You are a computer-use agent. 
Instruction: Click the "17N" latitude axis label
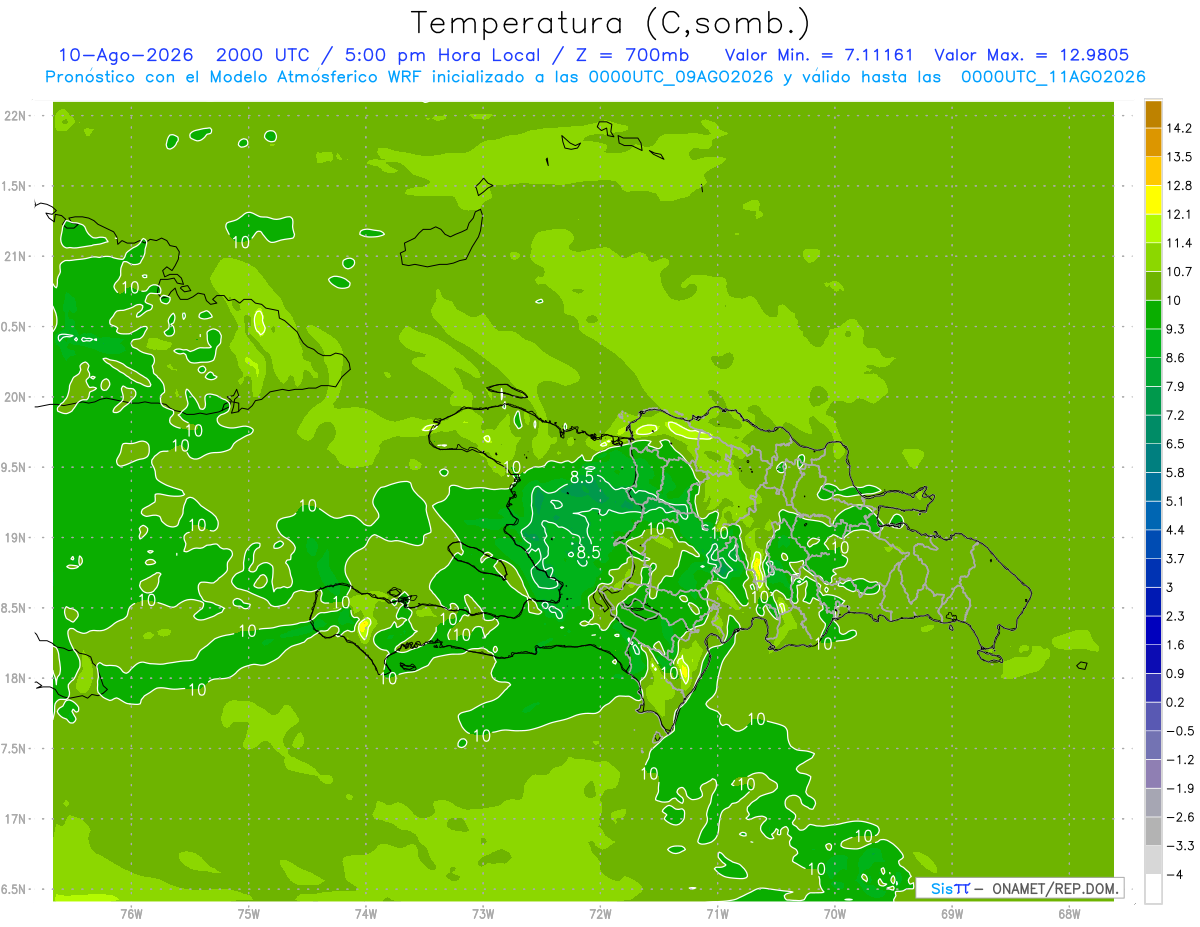pyautogui.click(x=17, y=820)
